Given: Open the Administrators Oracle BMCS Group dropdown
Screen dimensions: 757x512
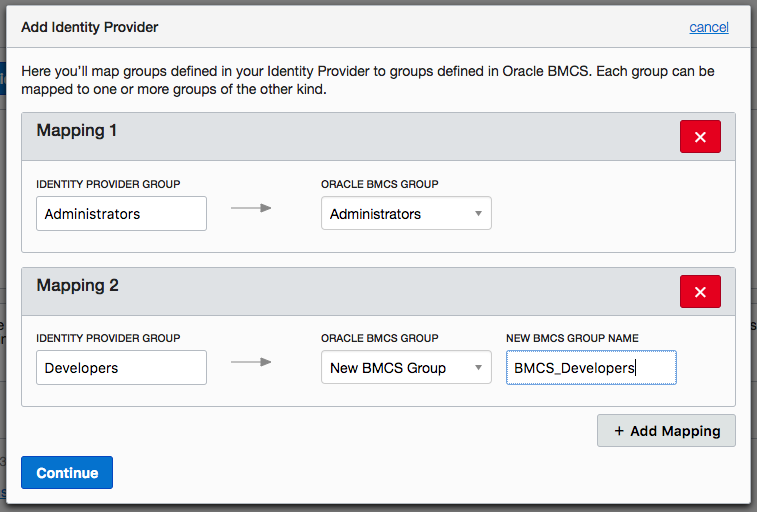Looking at the screenshot, I should click(406, 214).
